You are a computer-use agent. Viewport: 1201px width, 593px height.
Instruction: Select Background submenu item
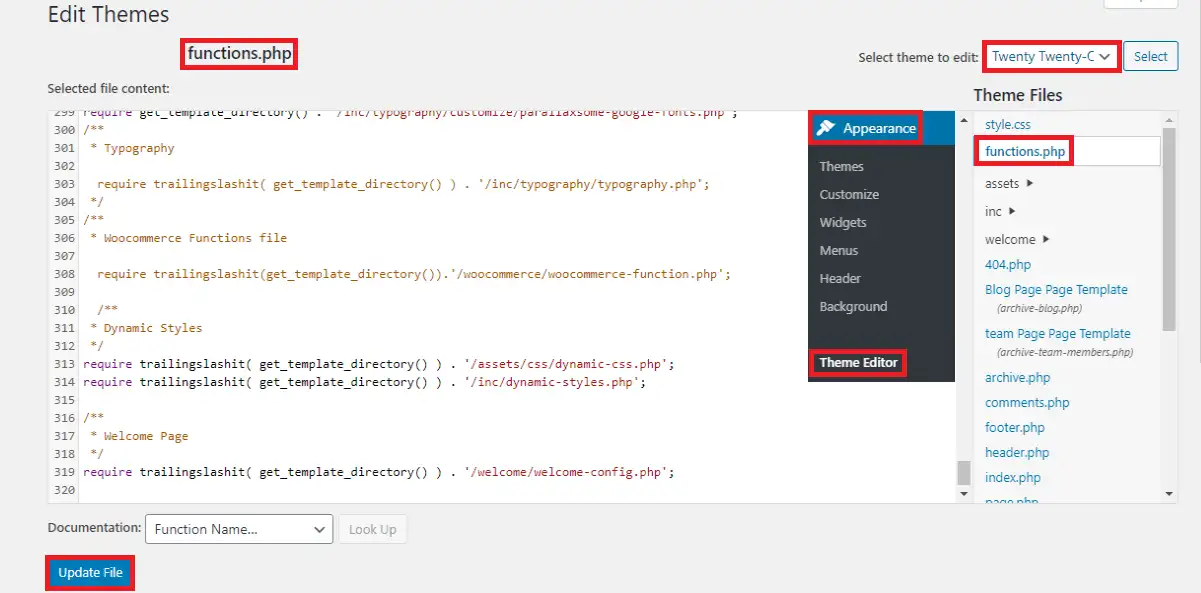coord(853,306)
